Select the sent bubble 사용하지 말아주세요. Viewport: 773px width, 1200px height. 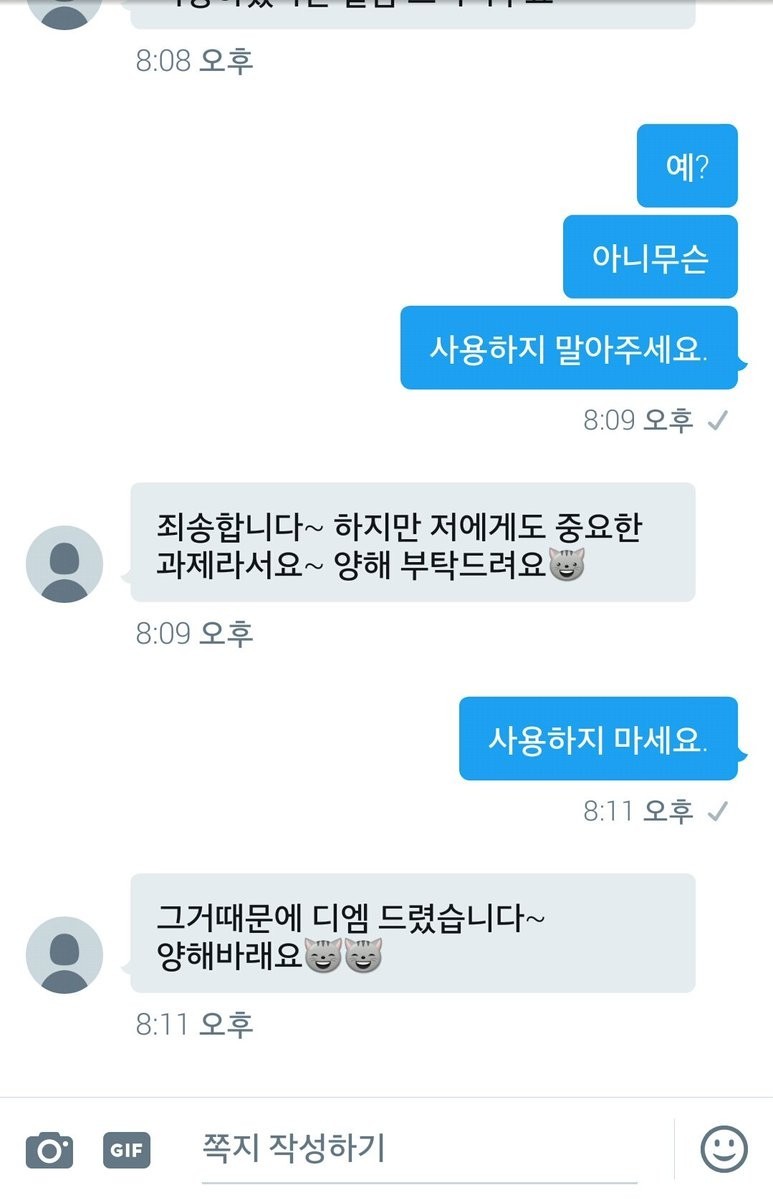click(x=569, y=348)
